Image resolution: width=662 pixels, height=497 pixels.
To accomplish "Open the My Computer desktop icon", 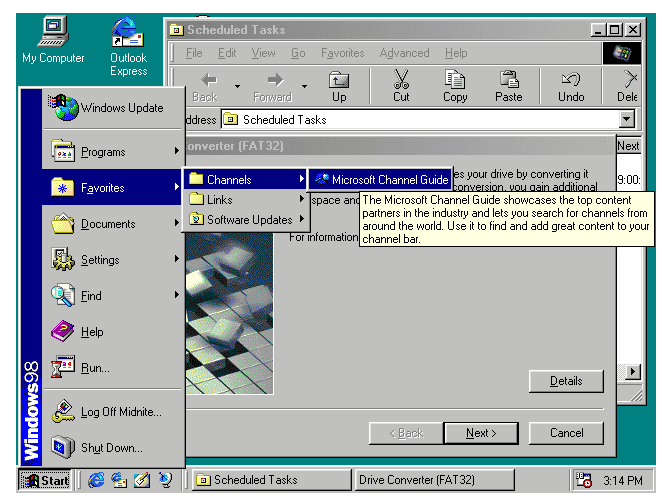I will coord(53,40).
